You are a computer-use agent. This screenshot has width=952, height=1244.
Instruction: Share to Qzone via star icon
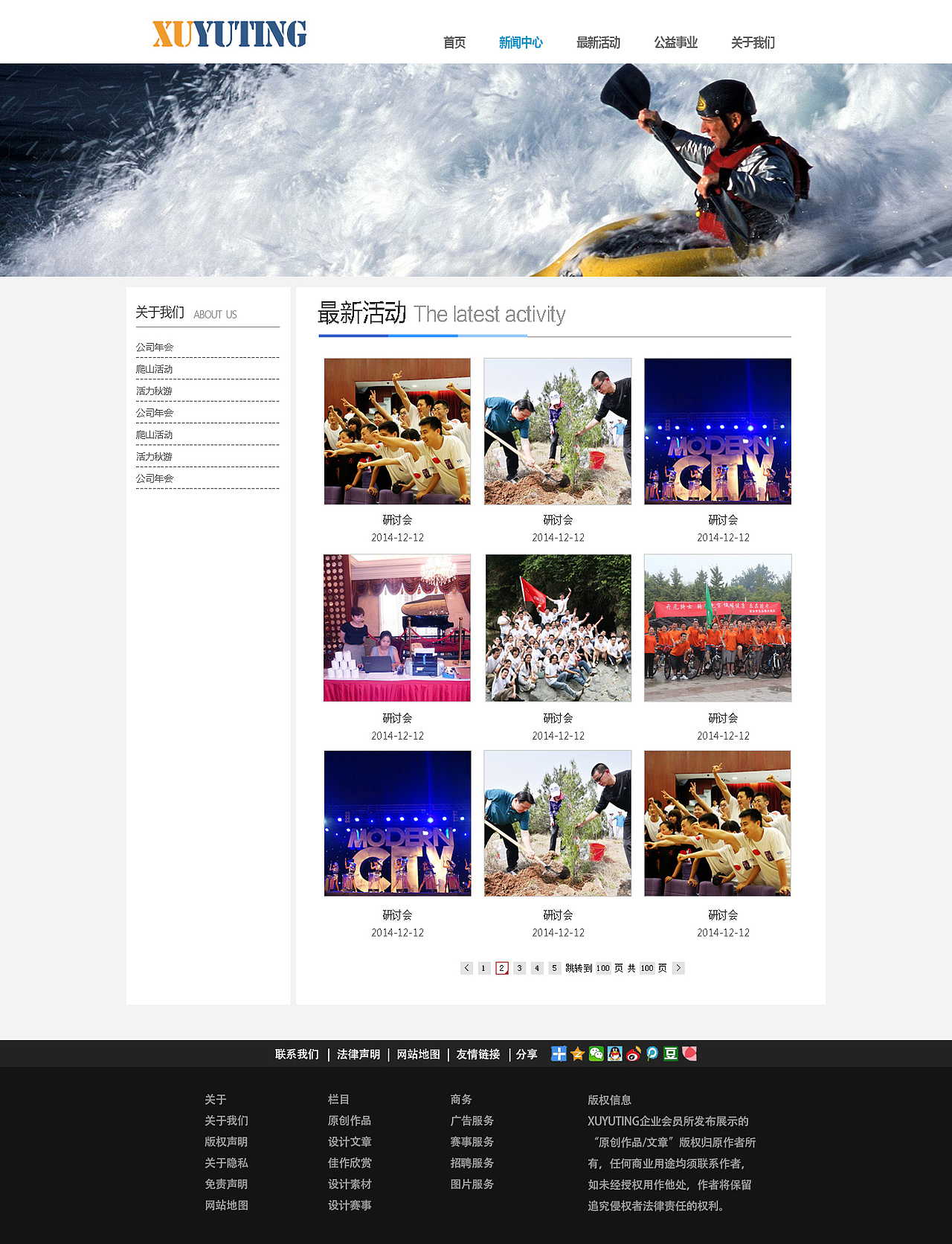coord(577,1054)
